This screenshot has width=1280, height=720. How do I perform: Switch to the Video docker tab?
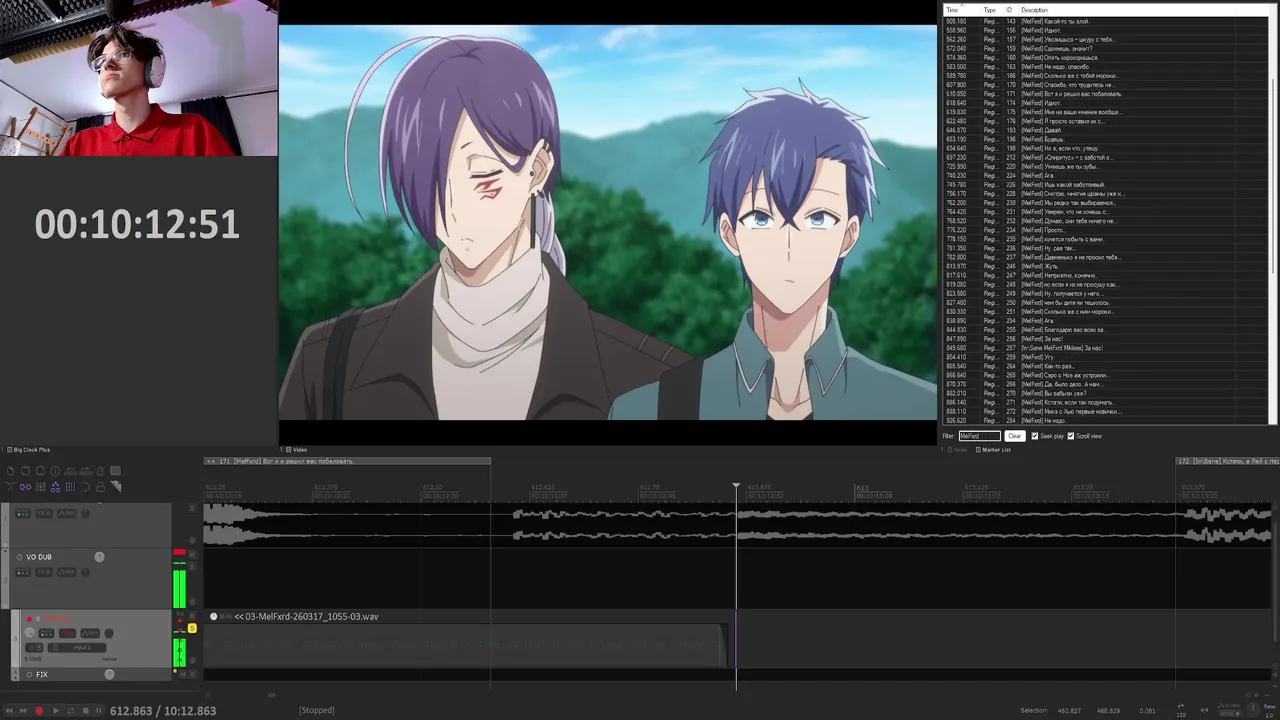(296, 450)
